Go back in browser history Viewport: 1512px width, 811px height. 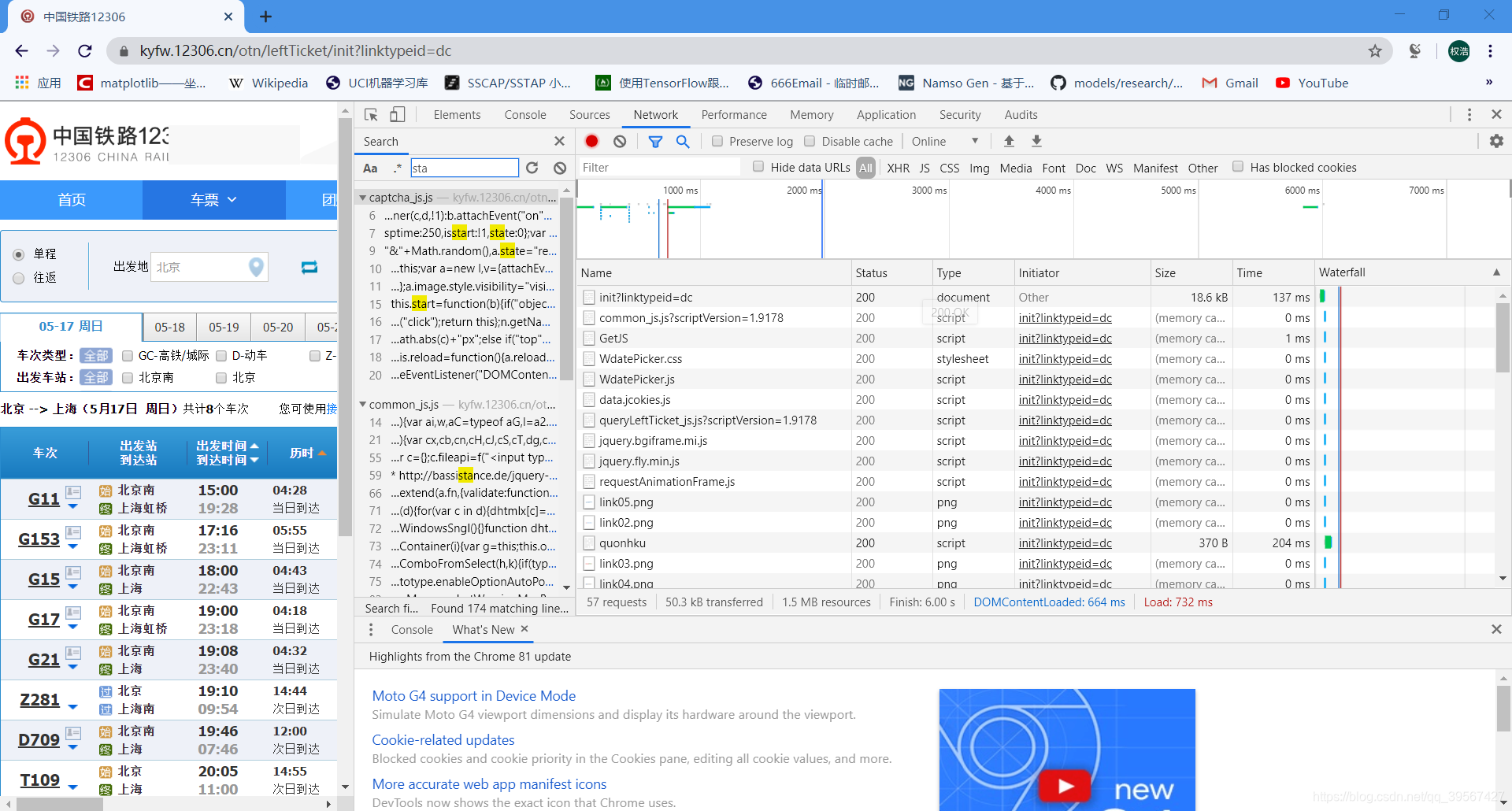[x=22, y=51]
